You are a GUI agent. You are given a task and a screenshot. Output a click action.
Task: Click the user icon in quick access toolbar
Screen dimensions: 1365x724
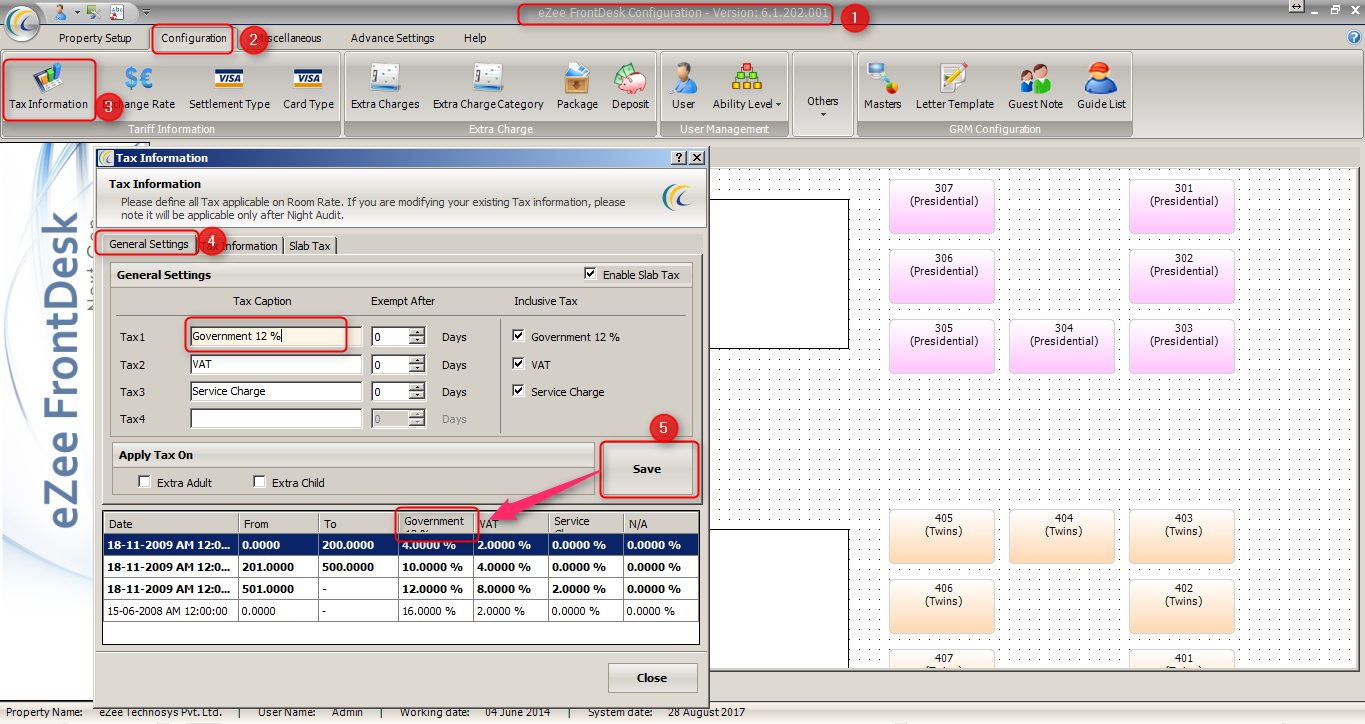point(60,11)
